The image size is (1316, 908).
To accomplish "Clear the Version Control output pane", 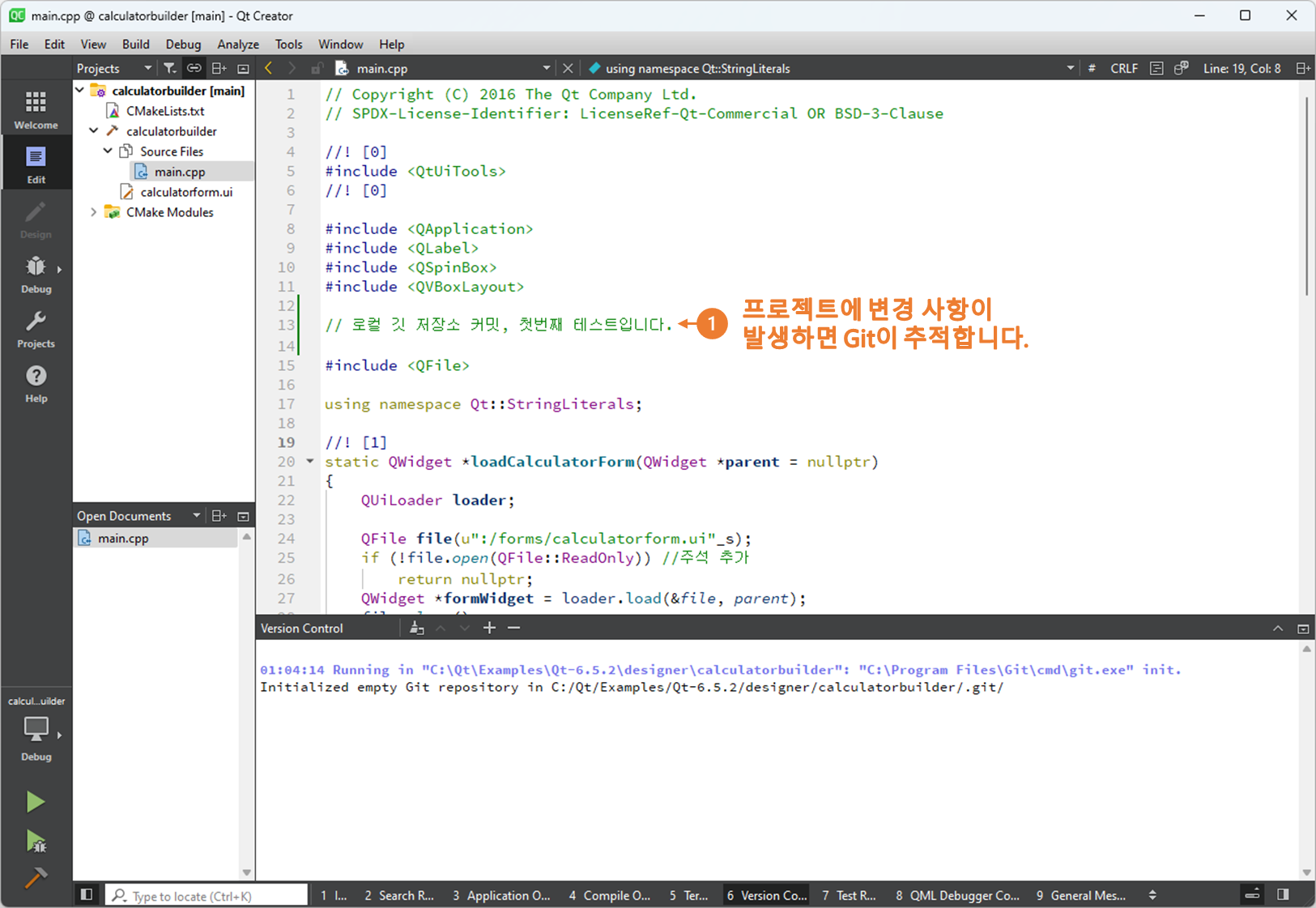I will 416,628.
